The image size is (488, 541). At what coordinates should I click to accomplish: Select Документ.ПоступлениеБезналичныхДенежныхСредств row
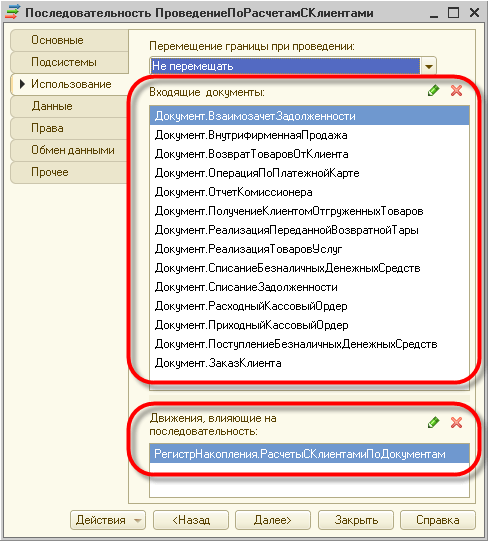[x=309, y=344]
